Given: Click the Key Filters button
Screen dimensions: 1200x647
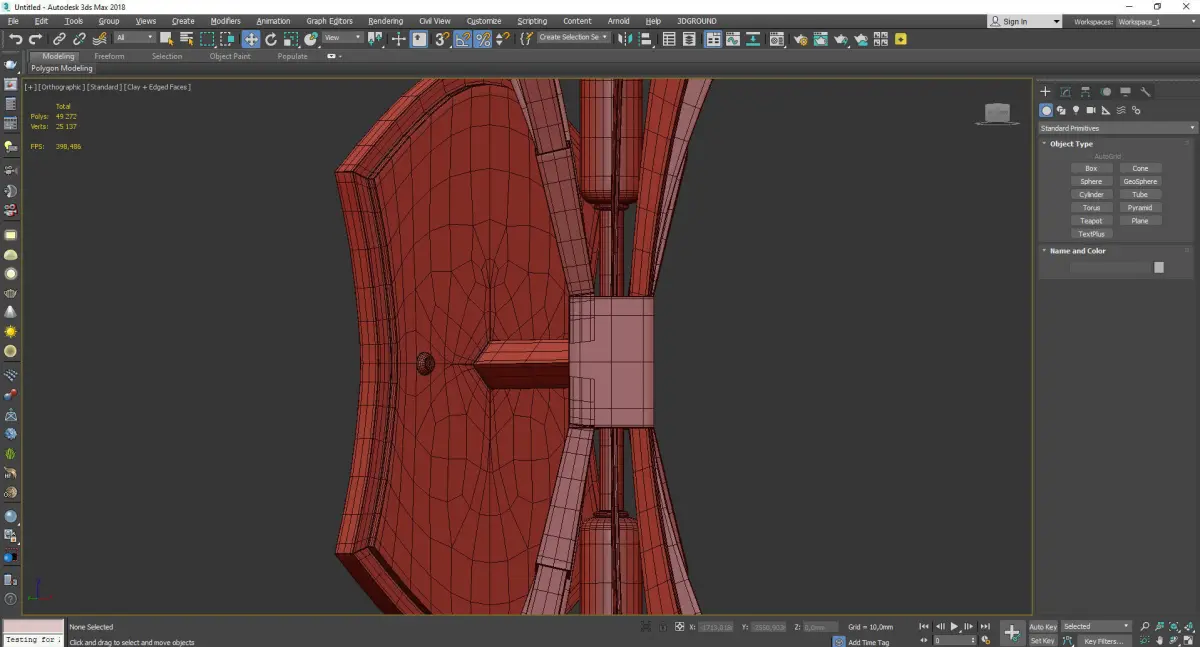Looking at the screenshot, I should pos(1103,641).
